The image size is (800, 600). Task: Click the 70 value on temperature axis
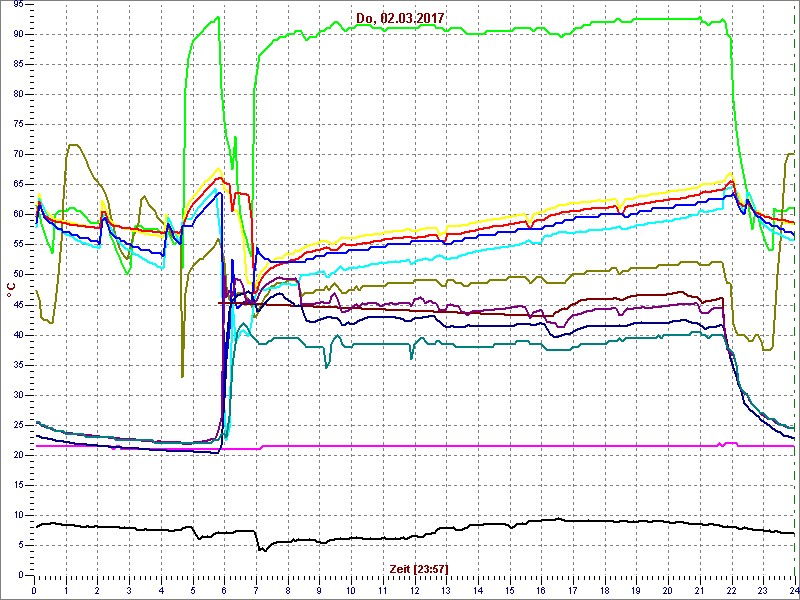pos(17,155)
